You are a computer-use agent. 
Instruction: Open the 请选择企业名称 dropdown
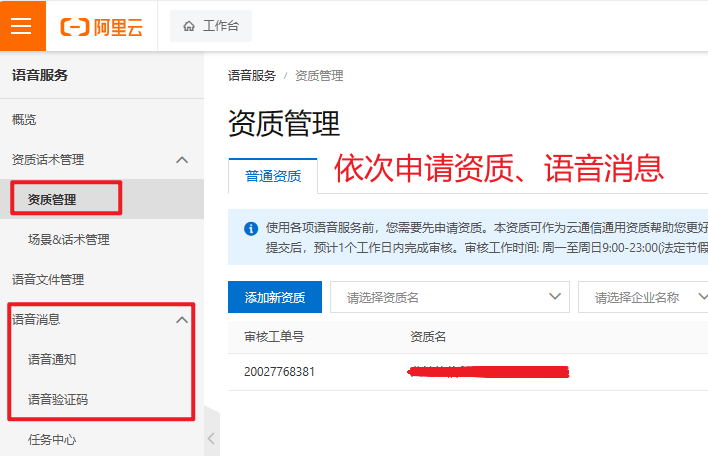point(642,297)
